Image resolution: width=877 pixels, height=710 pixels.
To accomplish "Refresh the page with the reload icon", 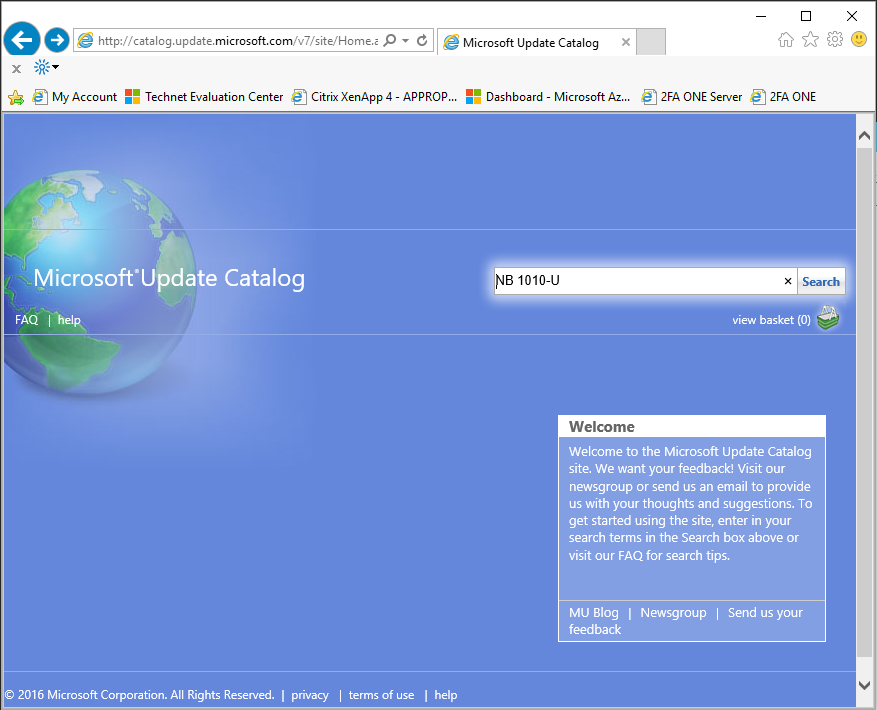I will 422,40.
